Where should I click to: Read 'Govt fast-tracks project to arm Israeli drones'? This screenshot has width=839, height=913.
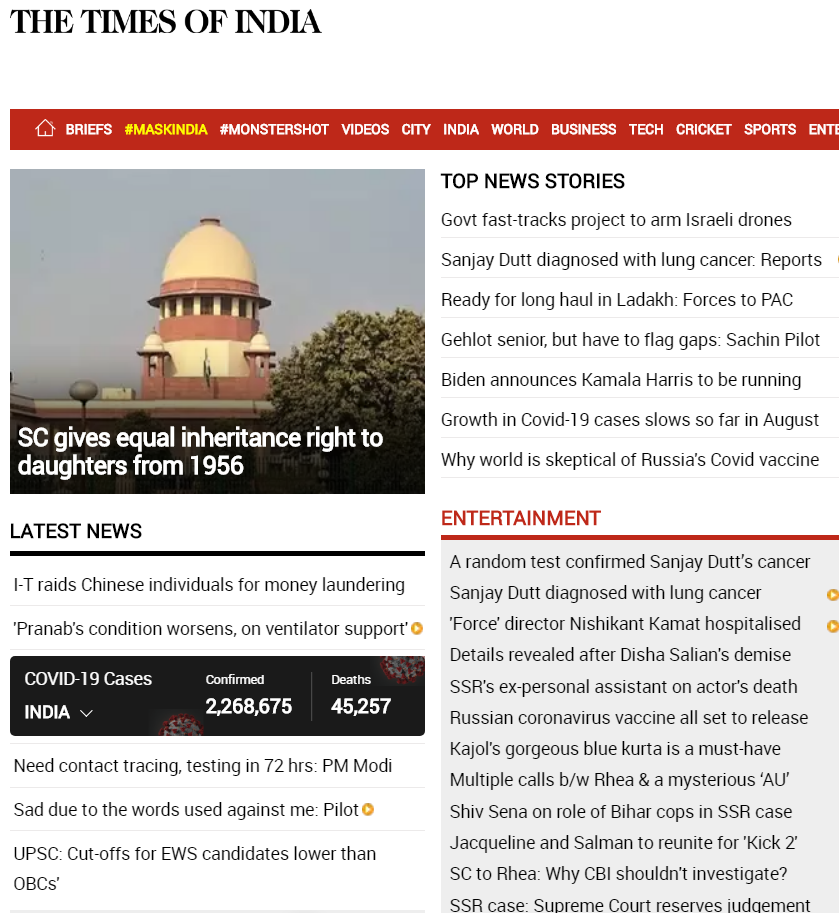(616, 220)
